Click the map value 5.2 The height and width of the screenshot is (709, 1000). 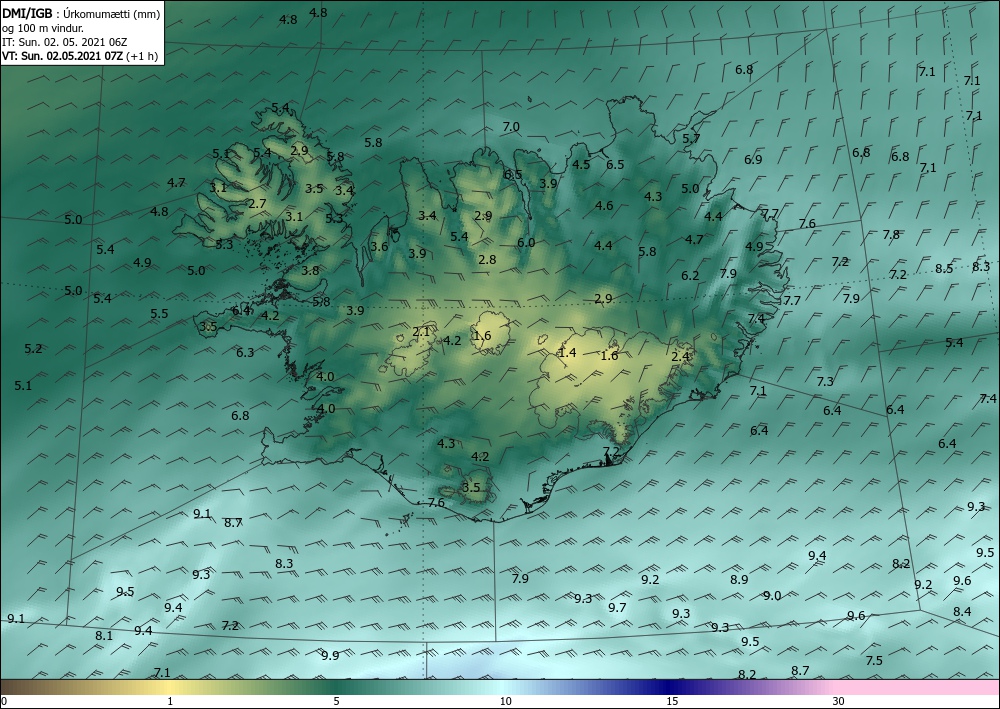[x=33, y=349]
